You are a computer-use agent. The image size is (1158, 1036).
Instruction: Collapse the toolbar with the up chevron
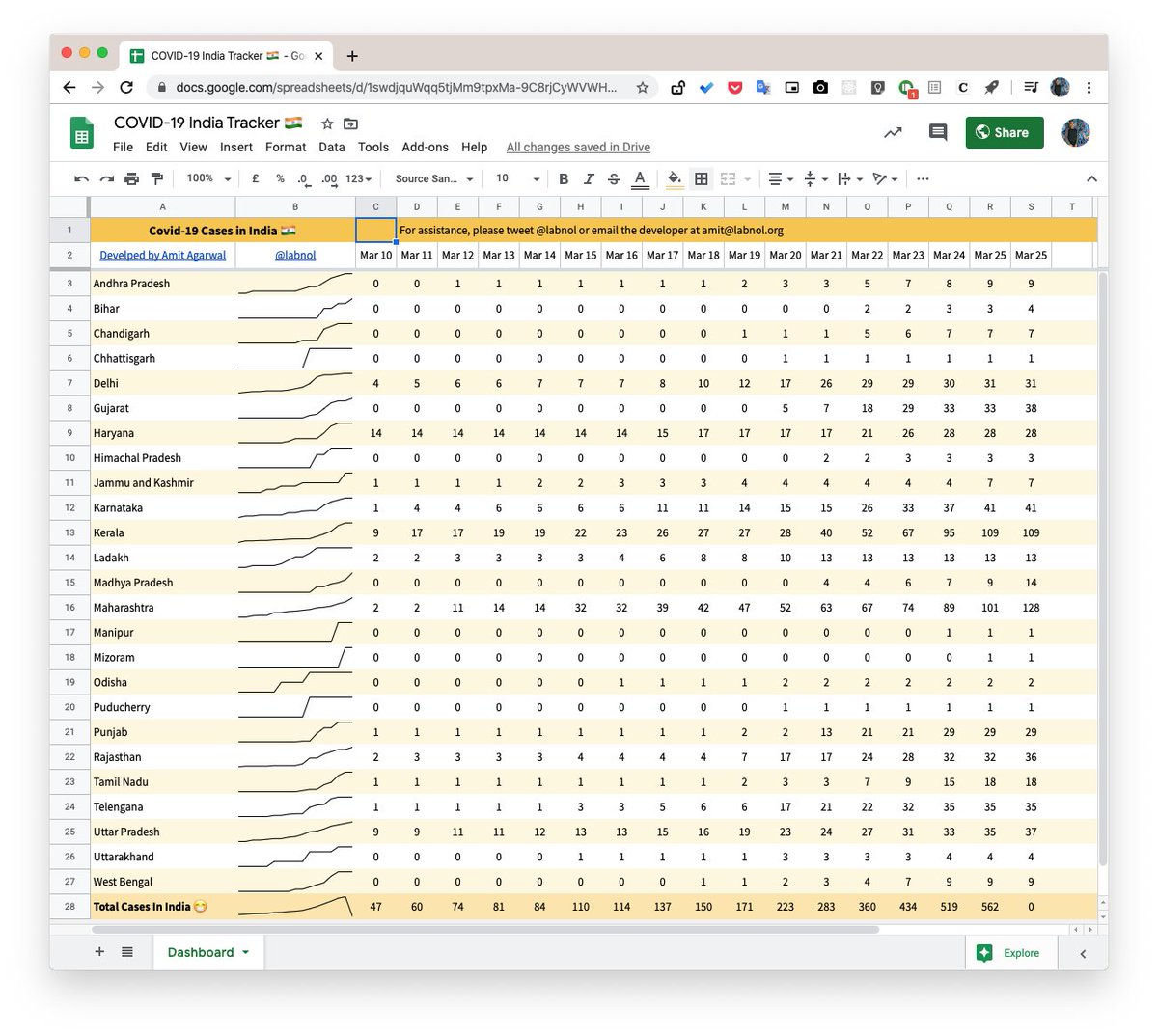[x=1091, y=178]
